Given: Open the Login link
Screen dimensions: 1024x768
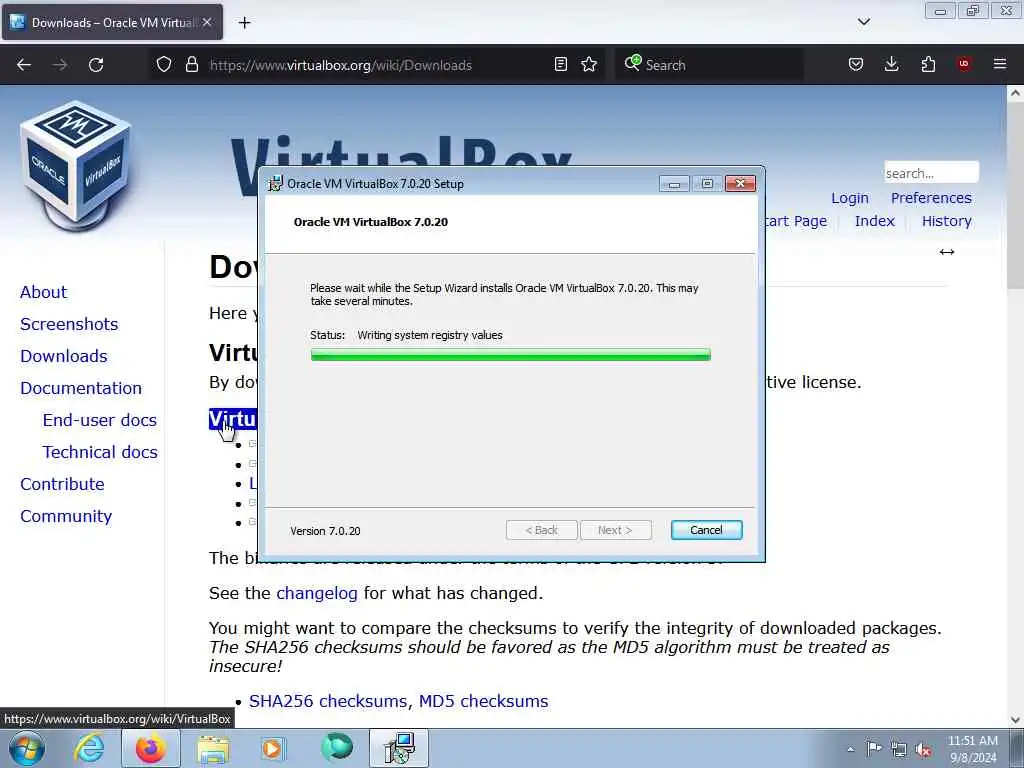Looking at the screenshot, I should [850, 198].
